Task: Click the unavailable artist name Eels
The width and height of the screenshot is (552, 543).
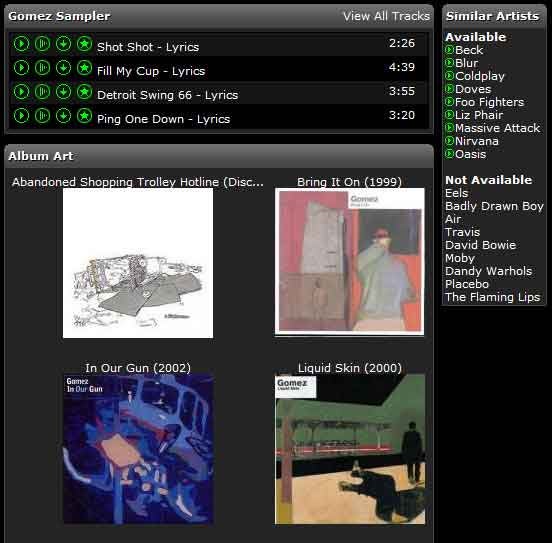Action: [457, 193]
